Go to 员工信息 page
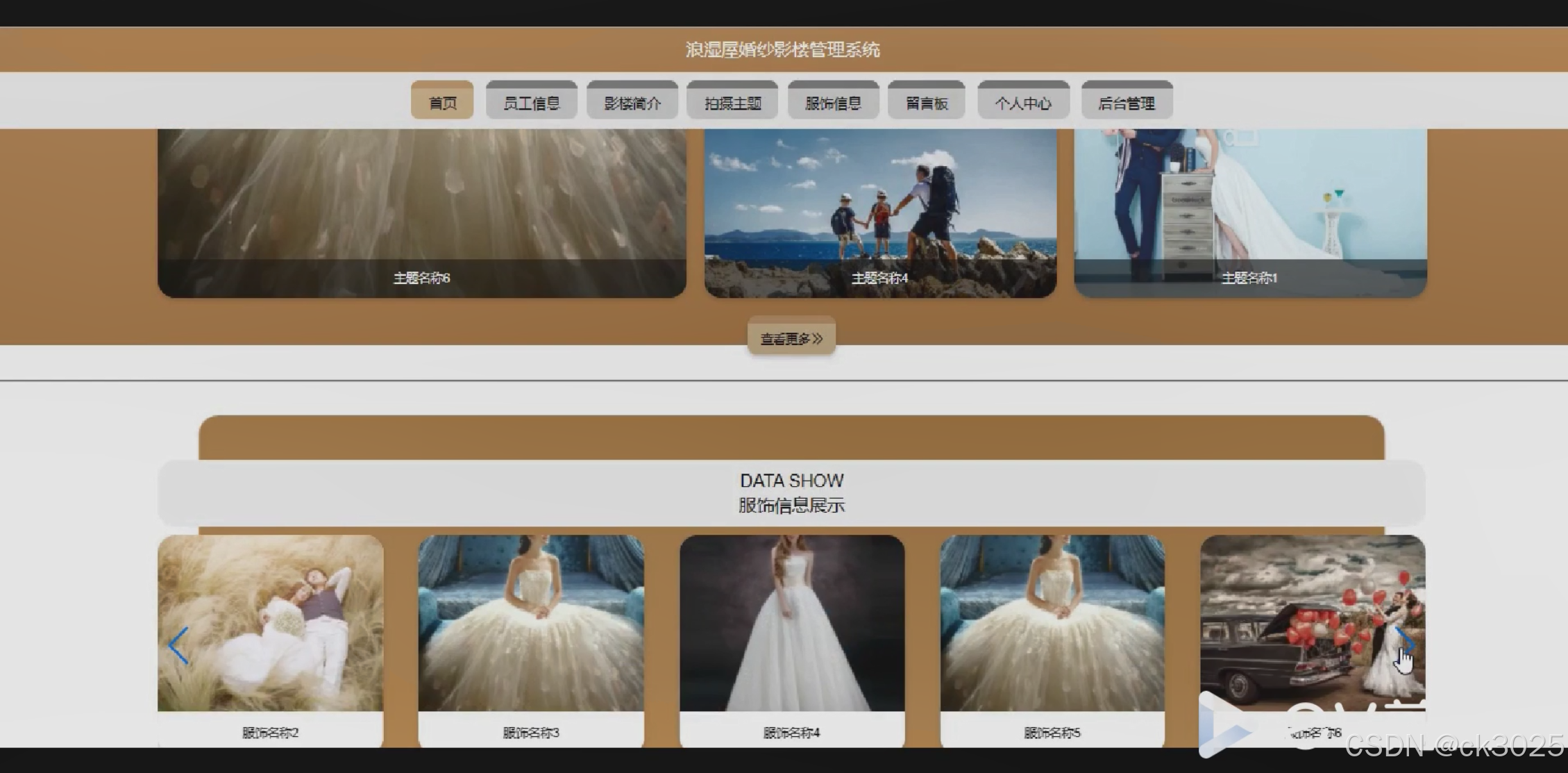 (x=531, y=102)
